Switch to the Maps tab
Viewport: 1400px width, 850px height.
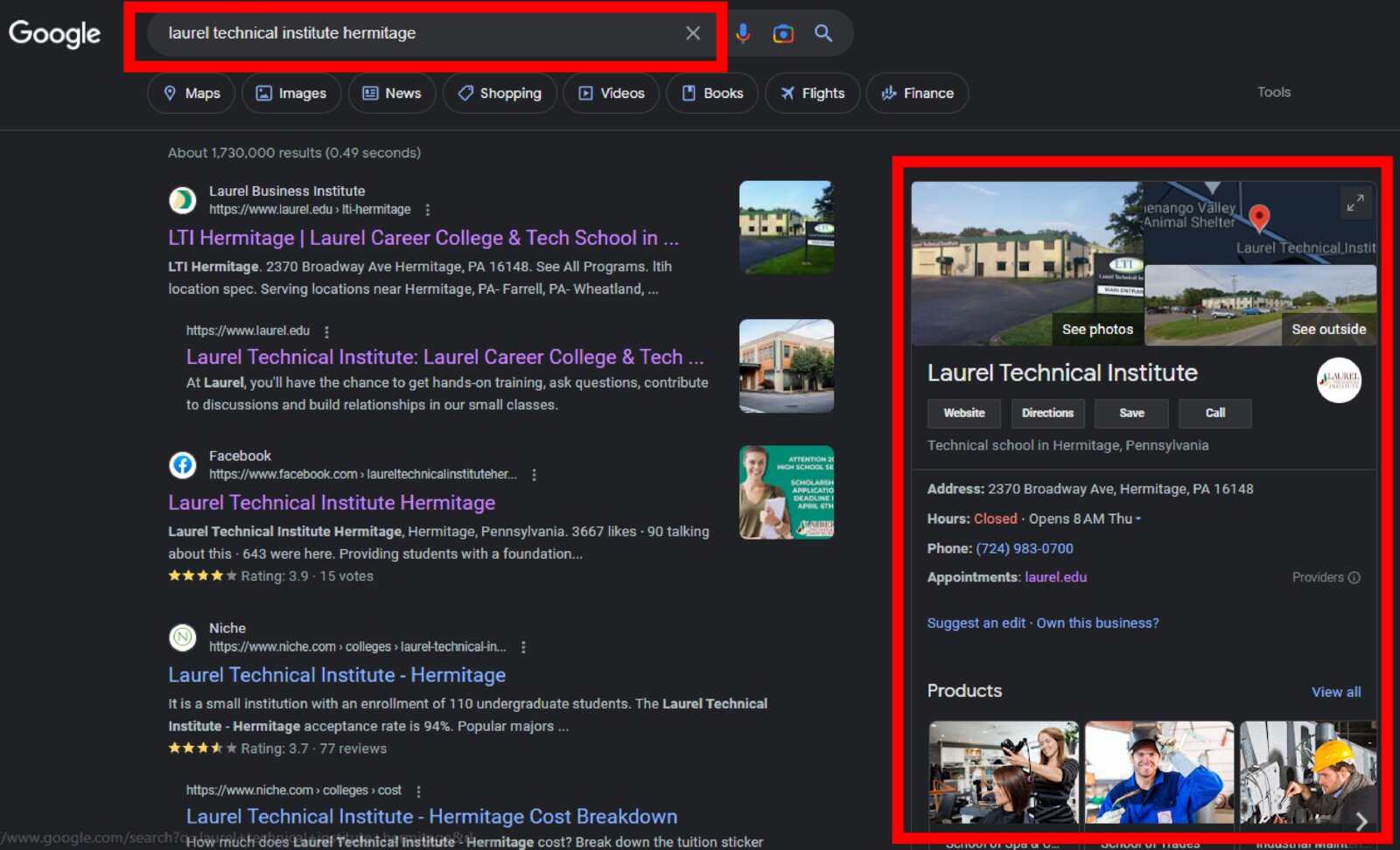(191, 93)
